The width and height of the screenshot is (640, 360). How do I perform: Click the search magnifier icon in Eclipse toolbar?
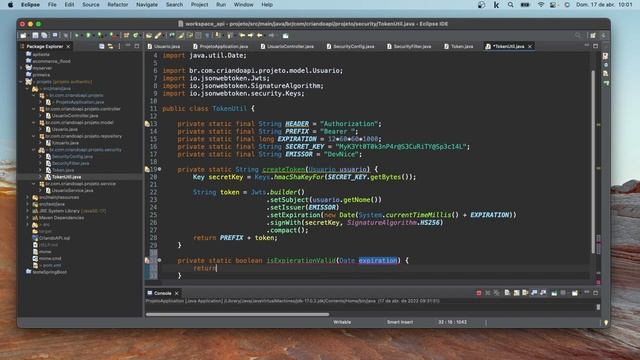[x=578, y=36]
